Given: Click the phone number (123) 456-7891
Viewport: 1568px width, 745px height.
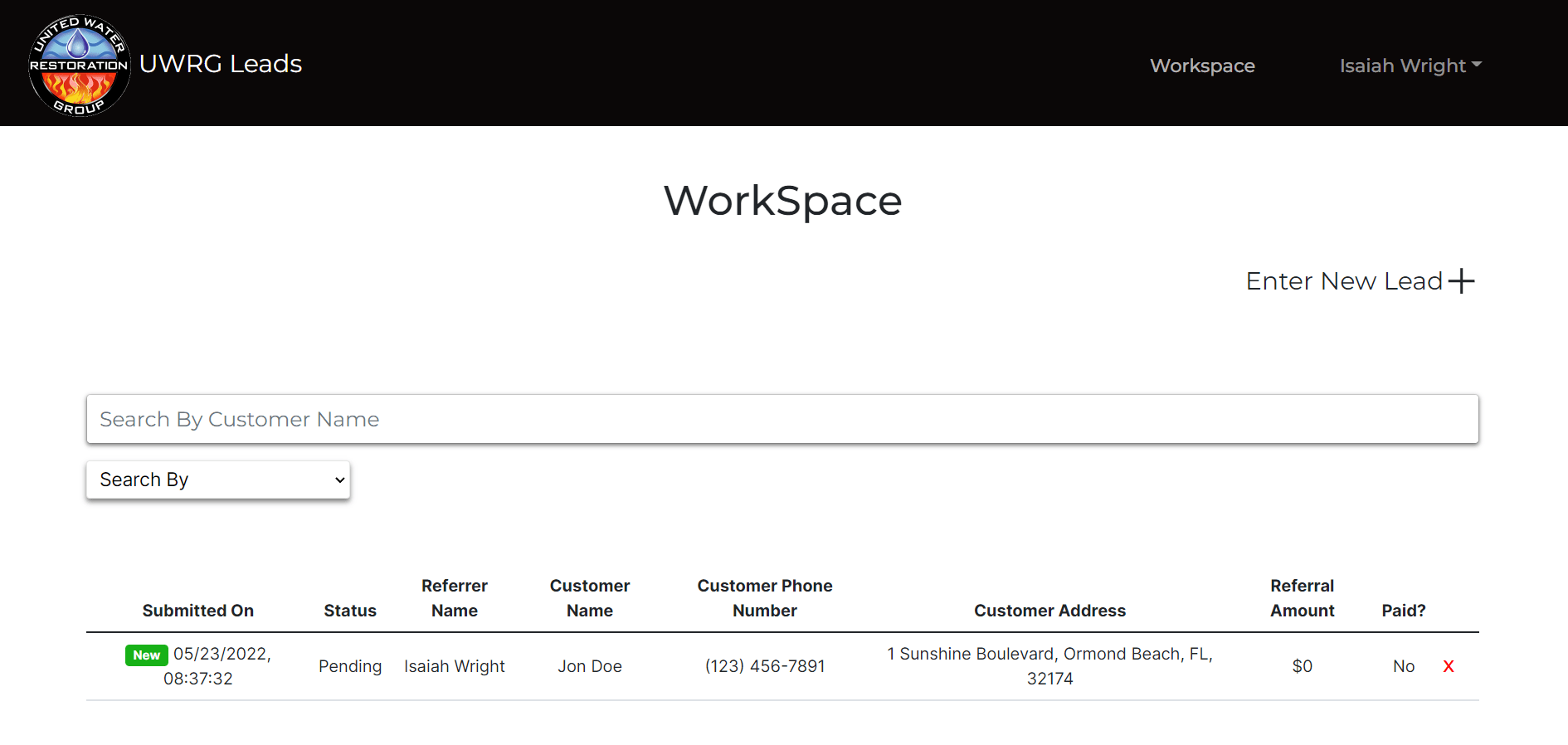Looking at the screenshot, I should (764, 666).
